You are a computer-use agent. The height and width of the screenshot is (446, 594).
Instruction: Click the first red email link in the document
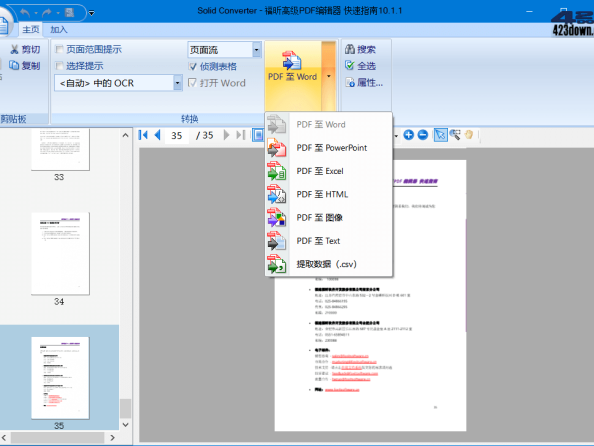350,356
